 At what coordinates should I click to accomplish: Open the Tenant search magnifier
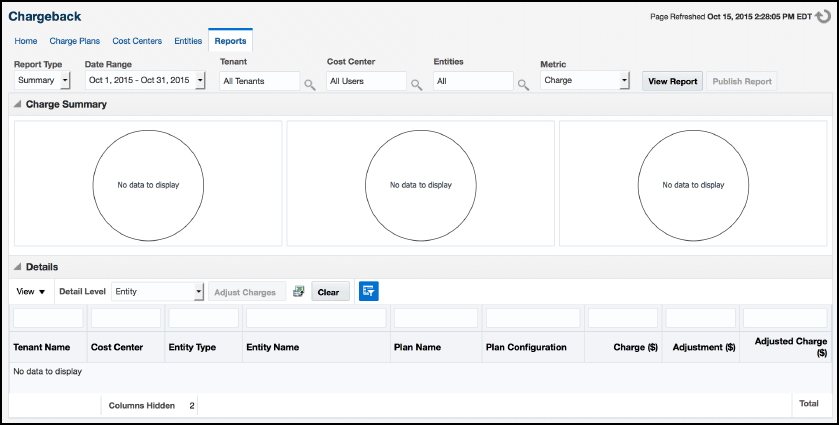pos(310,85)
